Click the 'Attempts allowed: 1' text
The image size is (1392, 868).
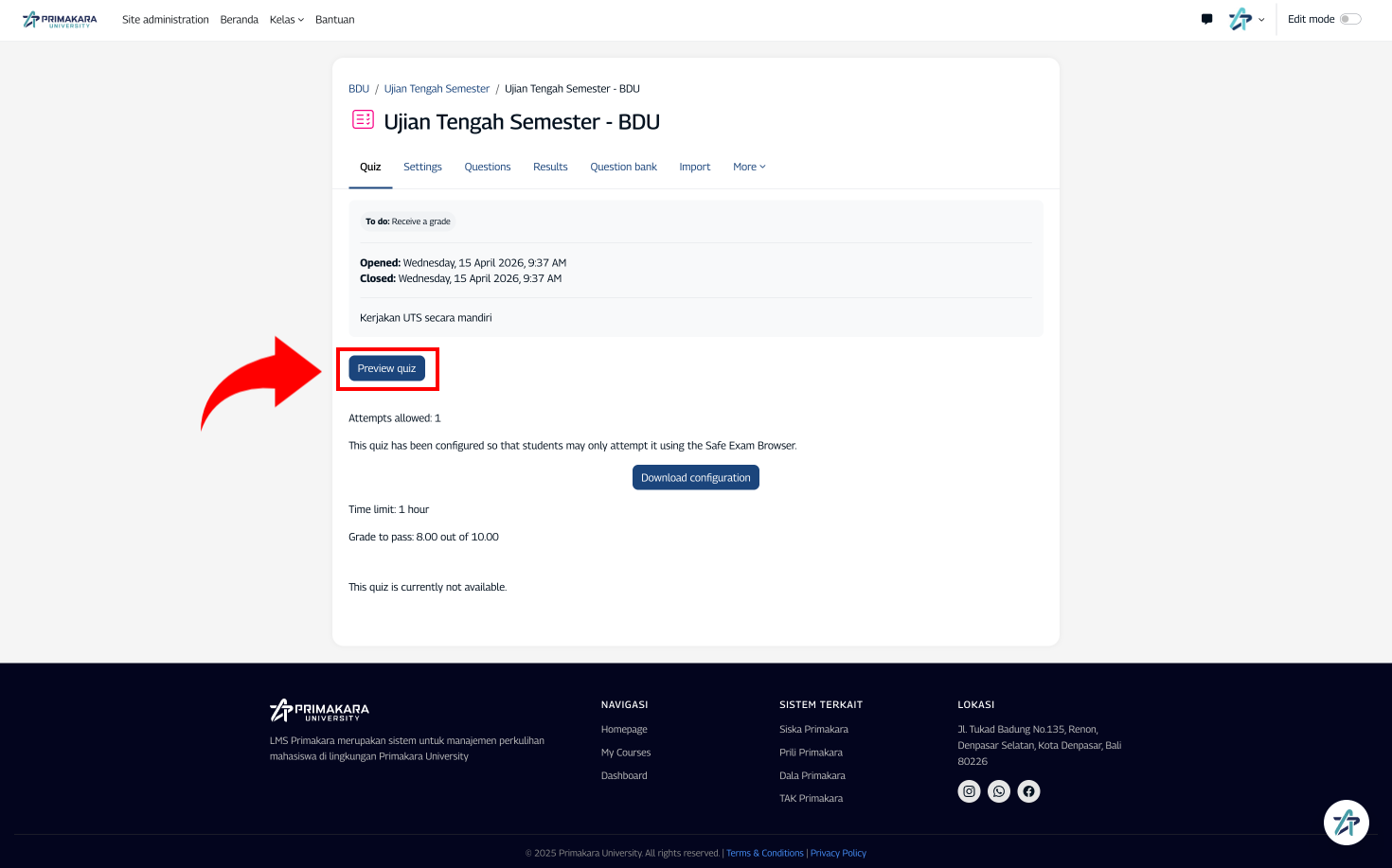[x=395, y=417]
